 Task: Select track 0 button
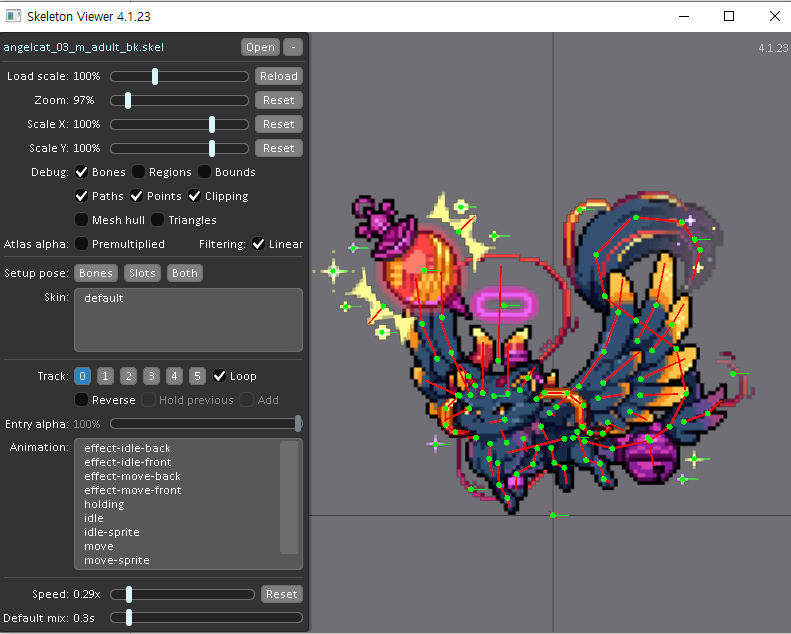[82, 376]
